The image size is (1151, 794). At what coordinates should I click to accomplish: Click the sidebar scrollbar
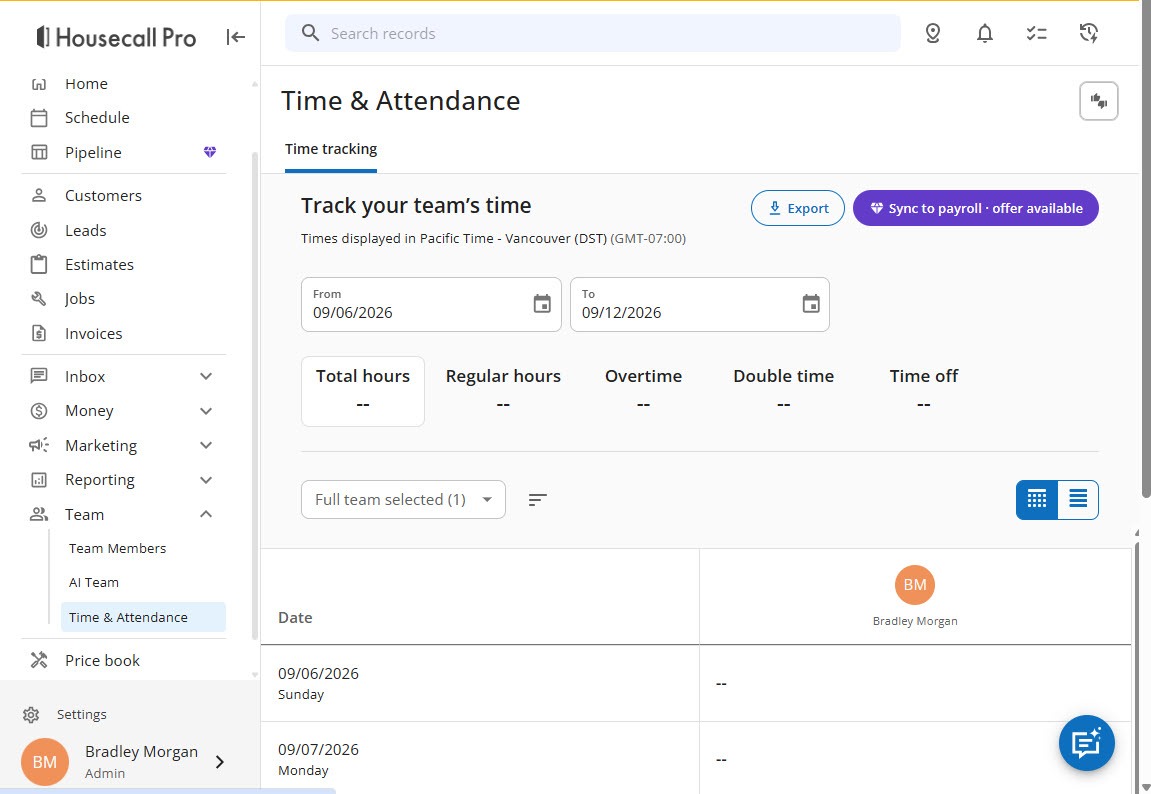click(x=255, y=396)
